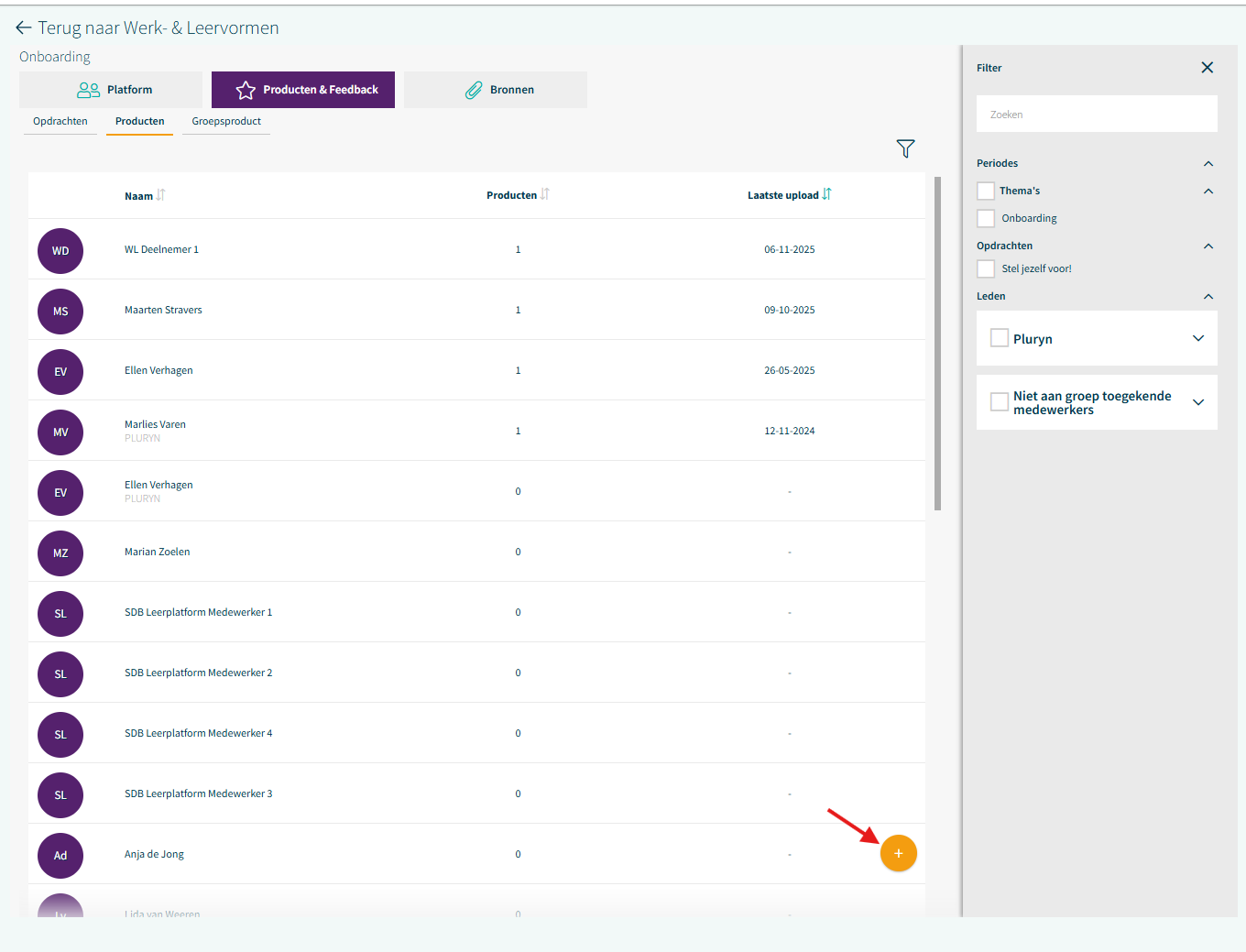
Task: Sort by Naam column sort icon
Action: pyautogui.click(x=161, y=195)
